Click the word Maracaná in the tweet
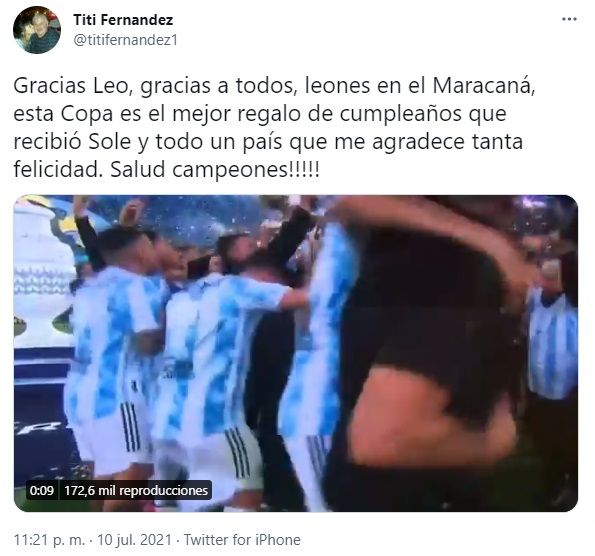Image resolution: width=595 pixels, height=556 pixels. [x=483, y=86]
